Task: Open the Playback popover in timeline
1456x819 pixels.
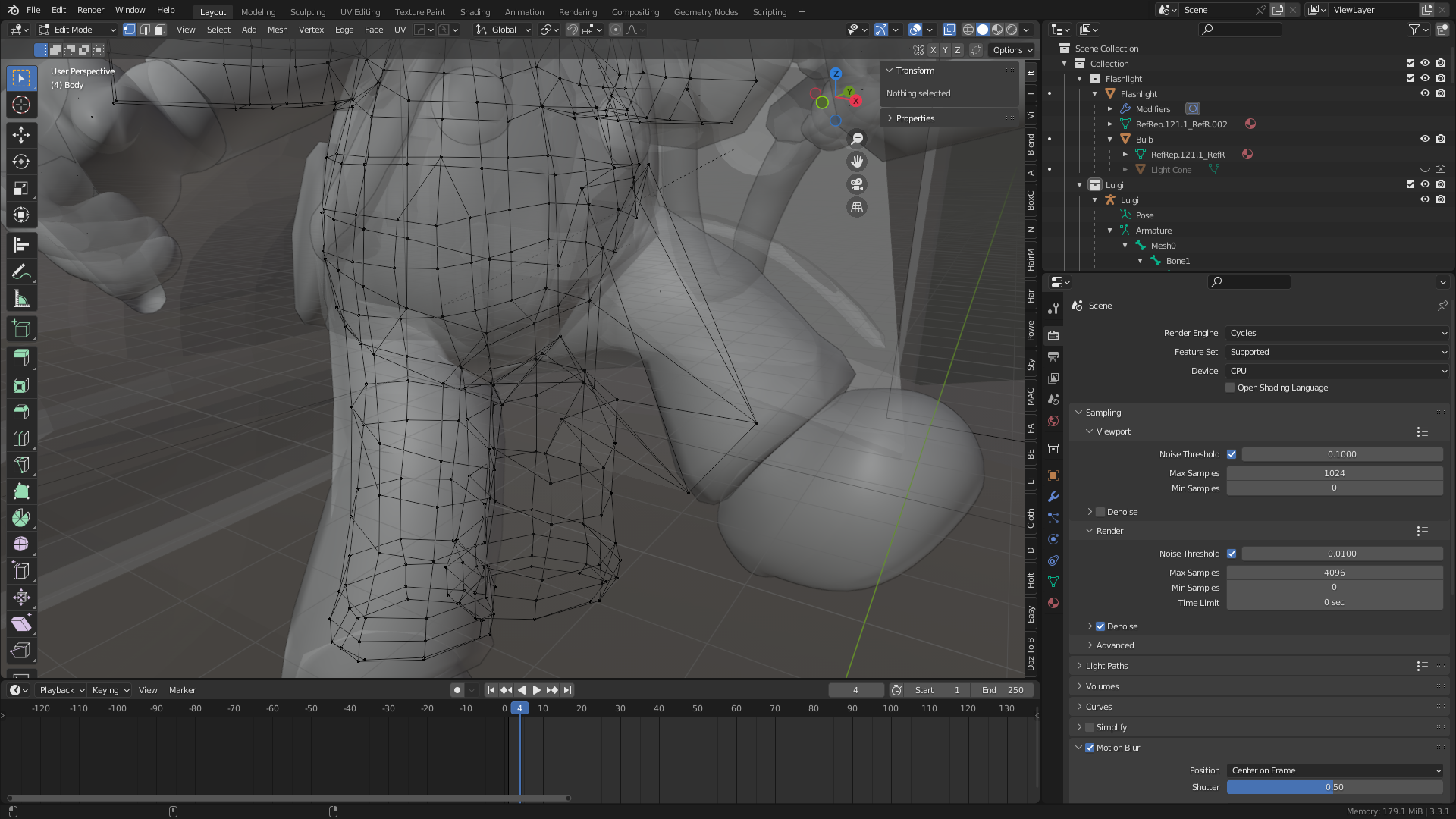Action: tap(61, 690)
